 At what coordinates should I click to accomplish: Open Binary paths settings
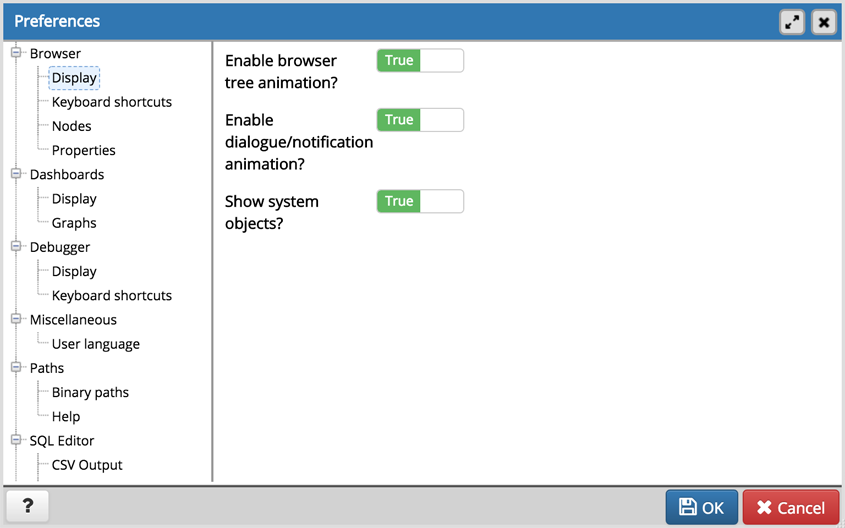coord(90,392)
